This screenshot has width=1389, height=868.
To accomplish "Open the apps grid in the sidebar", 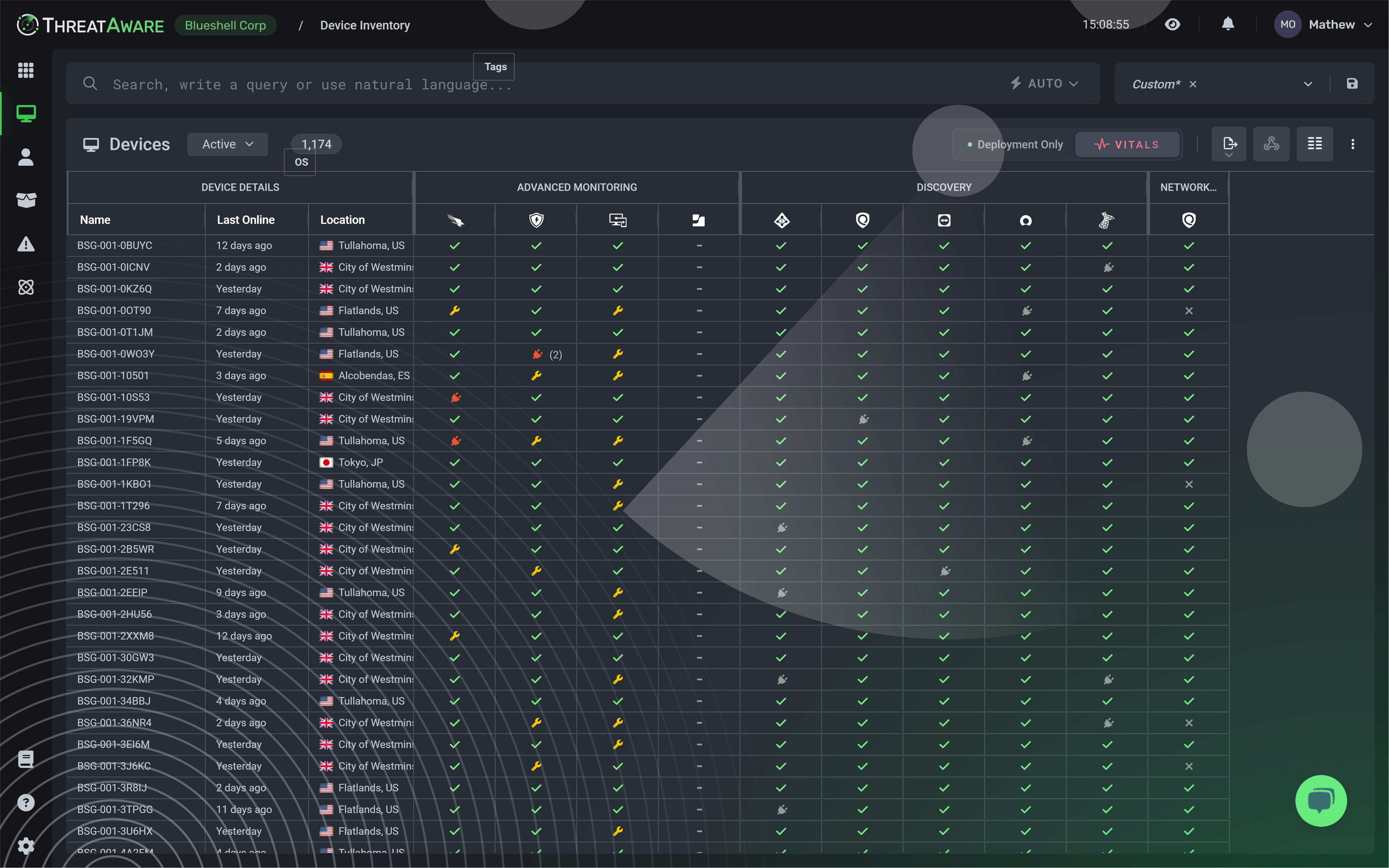I will [26, 70].
